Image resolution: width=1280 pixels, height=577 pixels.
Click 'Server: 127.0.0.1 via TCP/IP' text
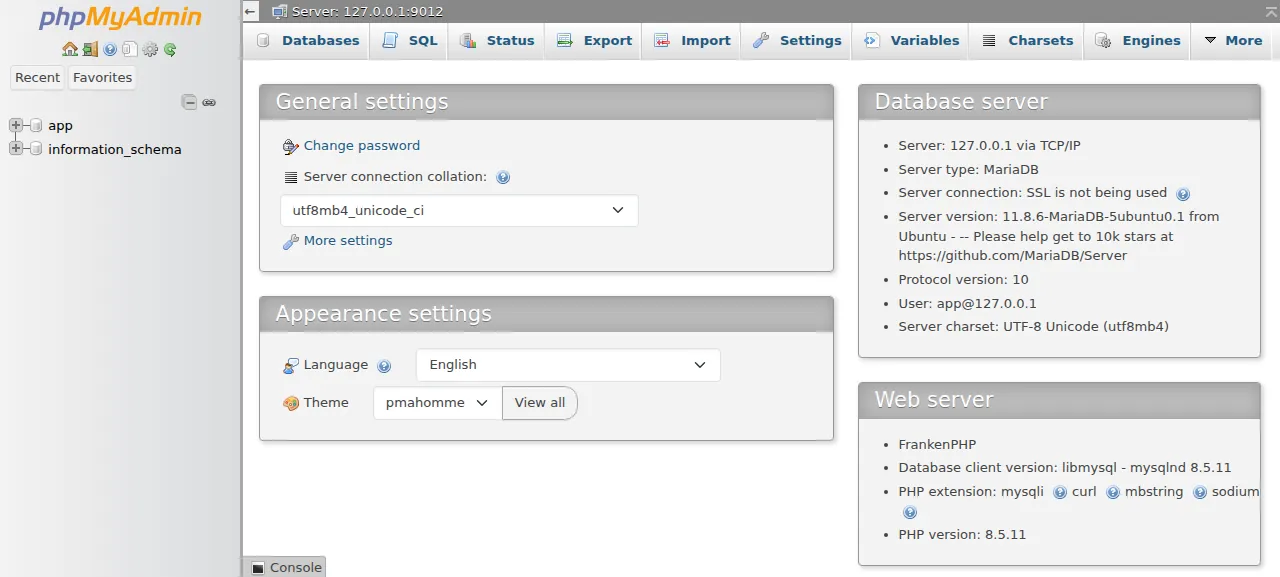tap(989, 145)
